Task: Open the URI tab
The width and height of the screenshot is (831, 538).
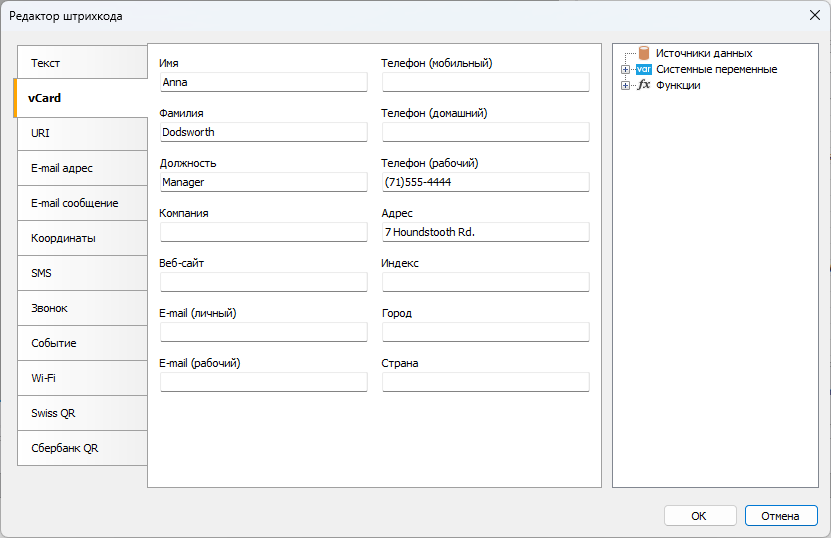Action: coord(82,133)
